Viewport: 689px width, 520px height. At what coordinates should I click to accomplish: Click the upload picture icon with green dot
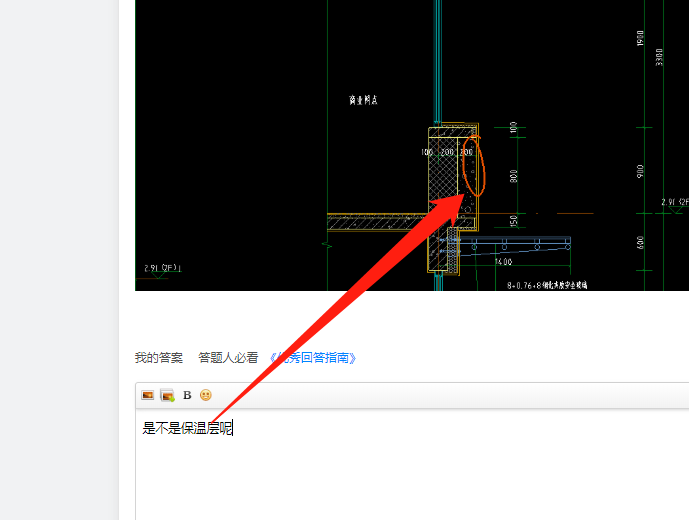pos(167,395)
